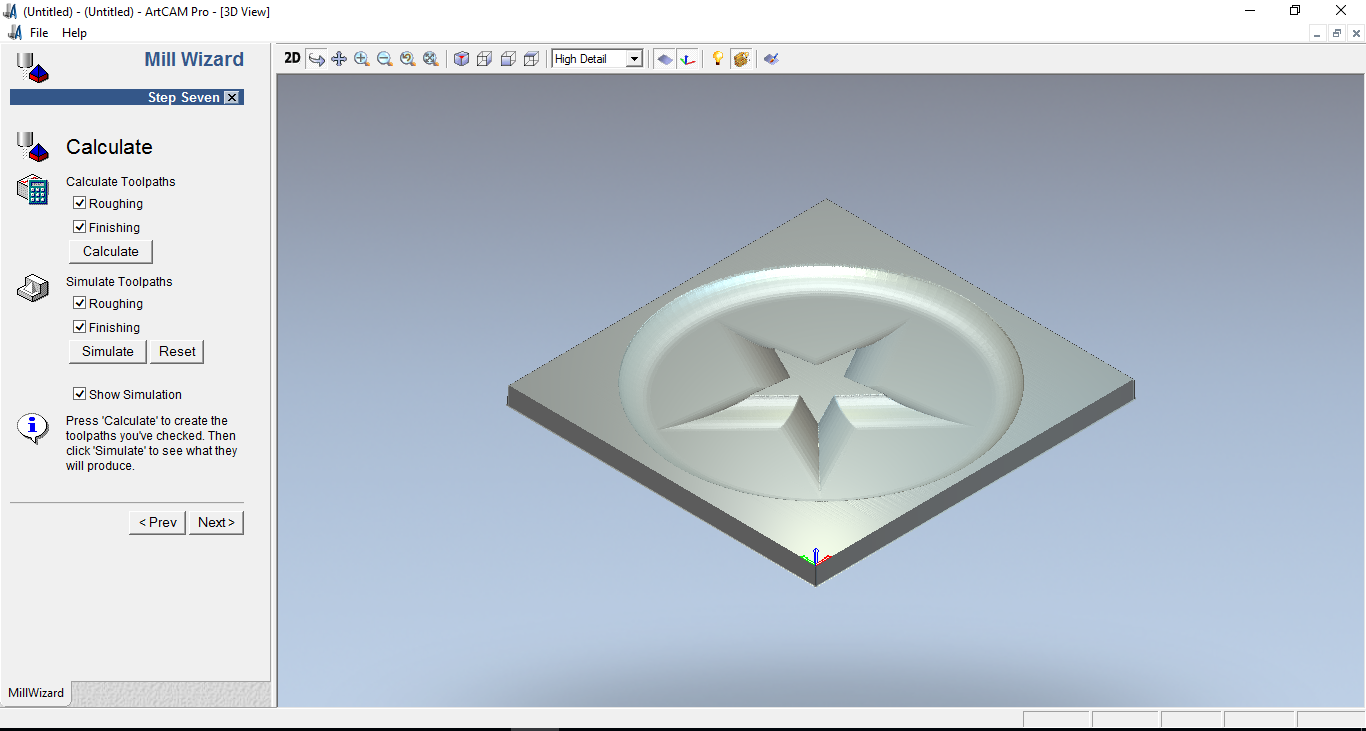Click the previous zoom icon
The height and width of the screenshot is (731, 1366).
(x=408, y=59)
